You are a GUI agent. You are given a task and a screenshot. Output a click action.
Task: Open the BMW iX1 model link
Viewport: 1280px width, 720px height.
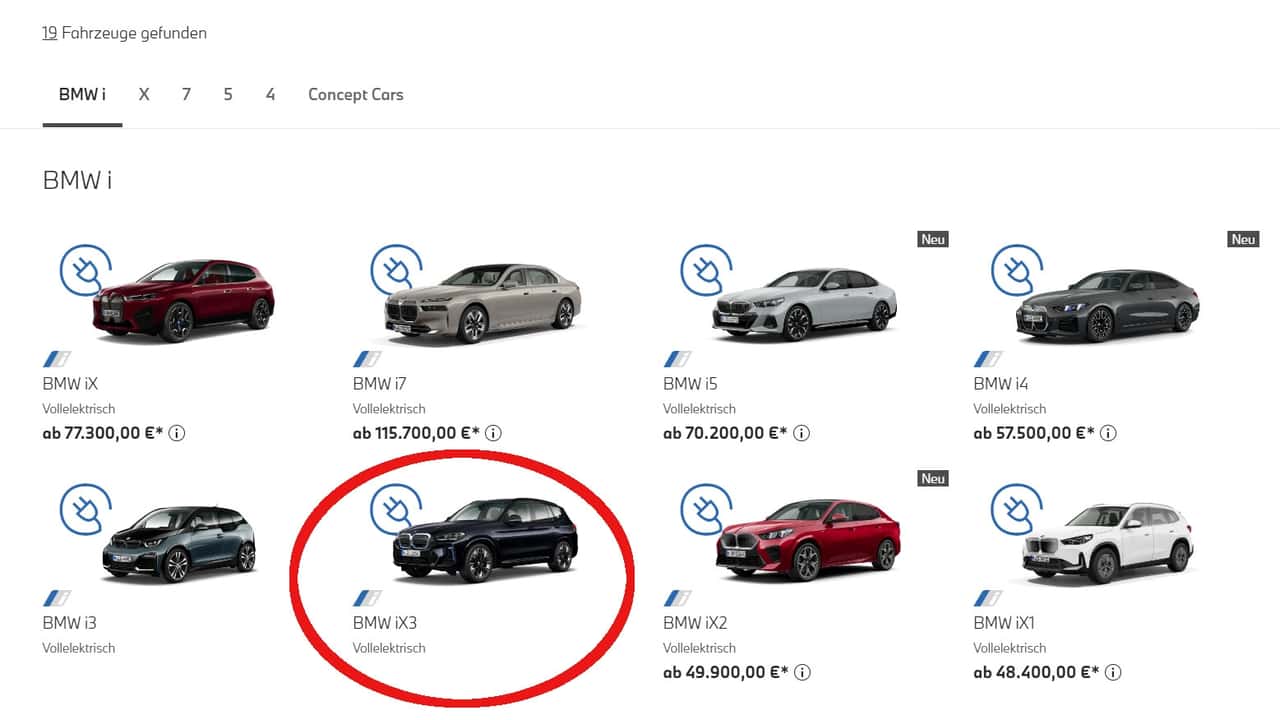(1004, 623)
